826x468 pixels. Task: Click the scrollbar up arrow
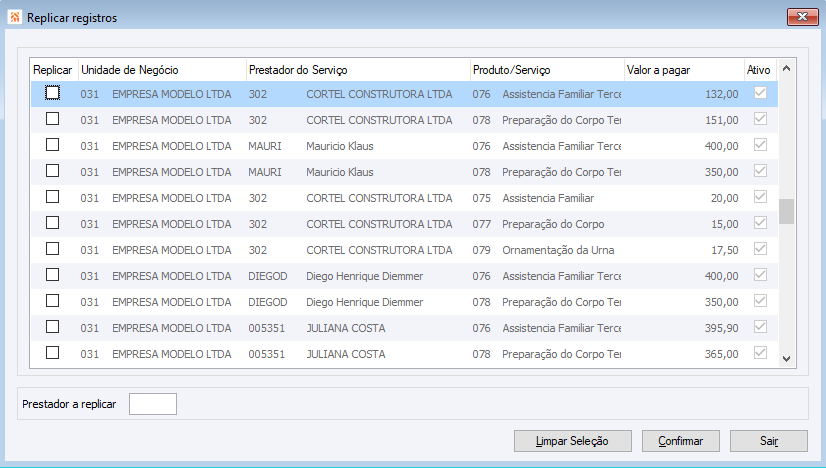[786, 69]
